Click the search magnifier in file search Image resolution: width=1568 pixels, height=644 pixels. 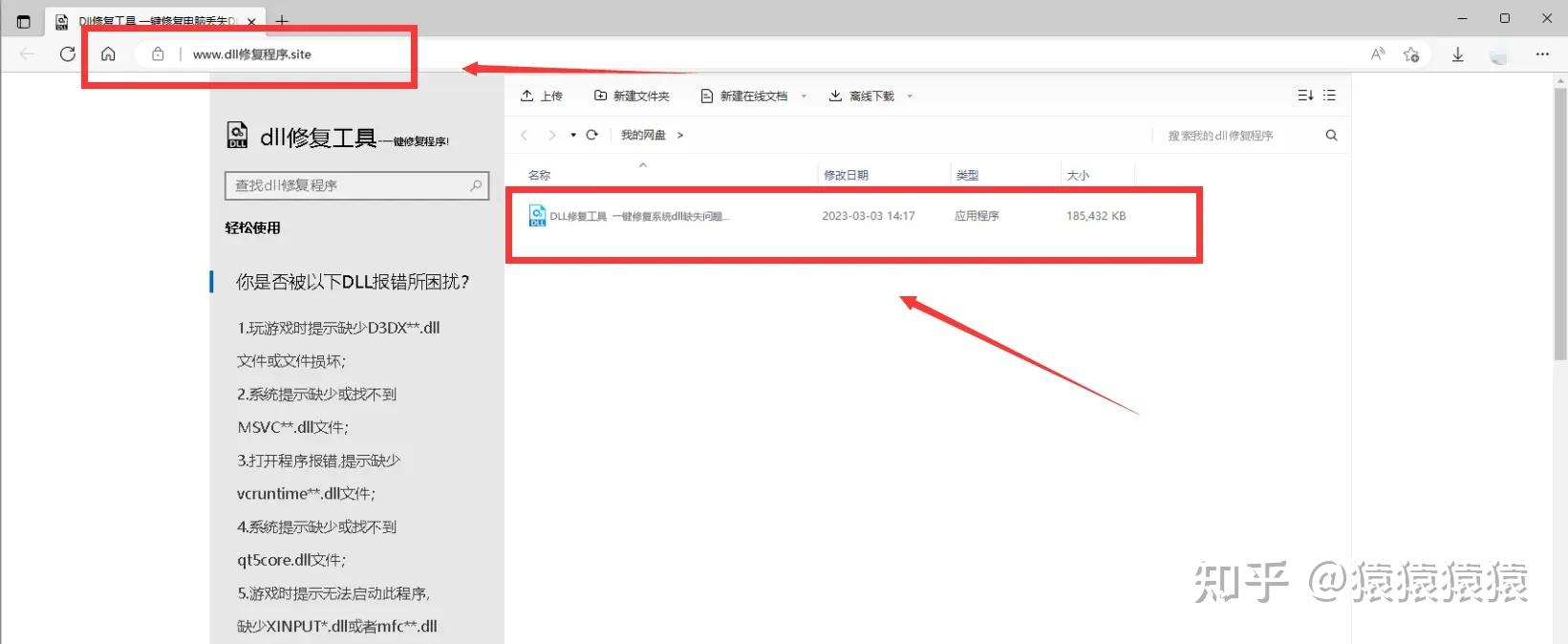point(1332,136)
